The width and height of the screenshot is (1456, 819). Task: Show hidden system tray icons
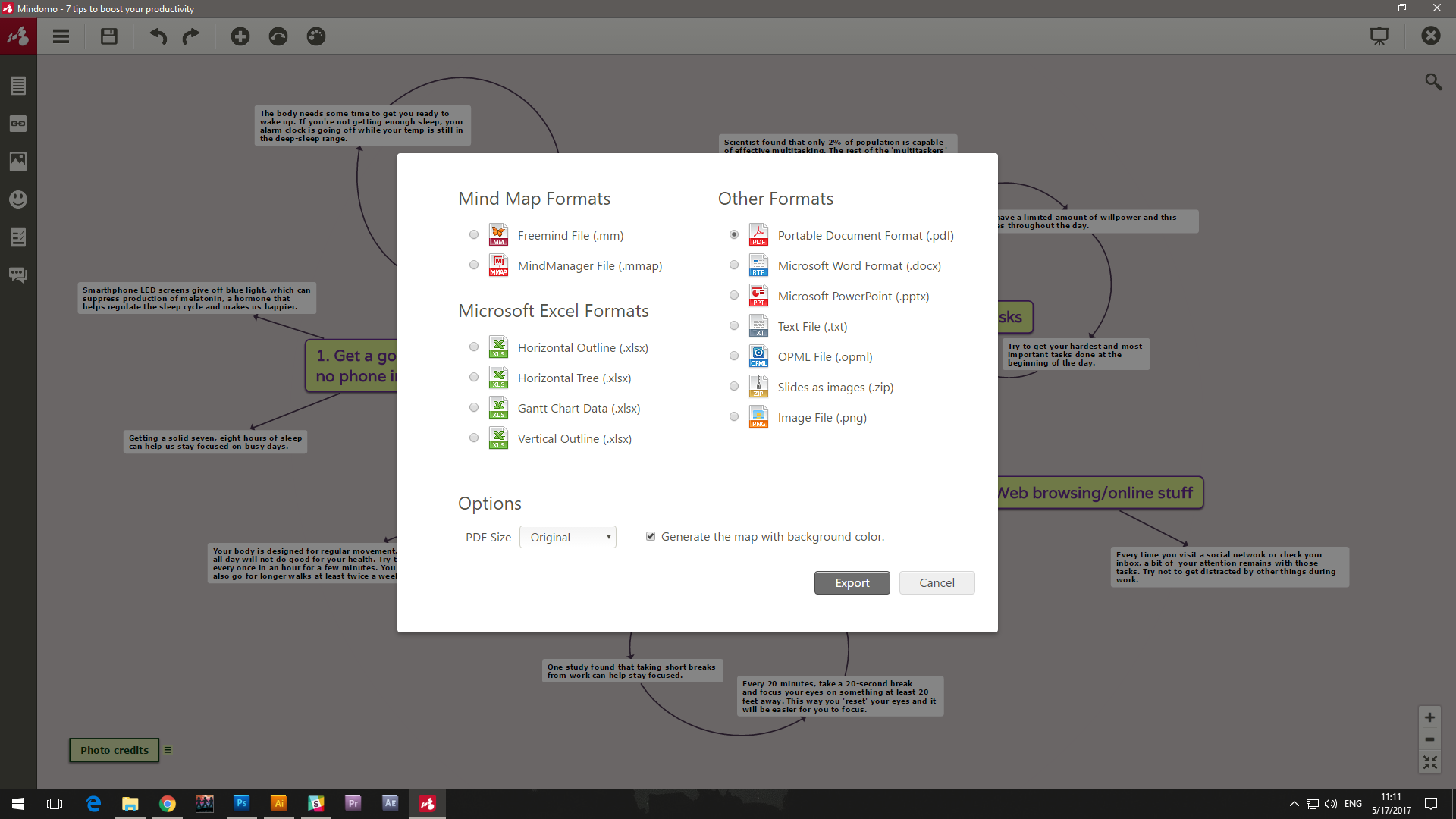coord(1294,804)
